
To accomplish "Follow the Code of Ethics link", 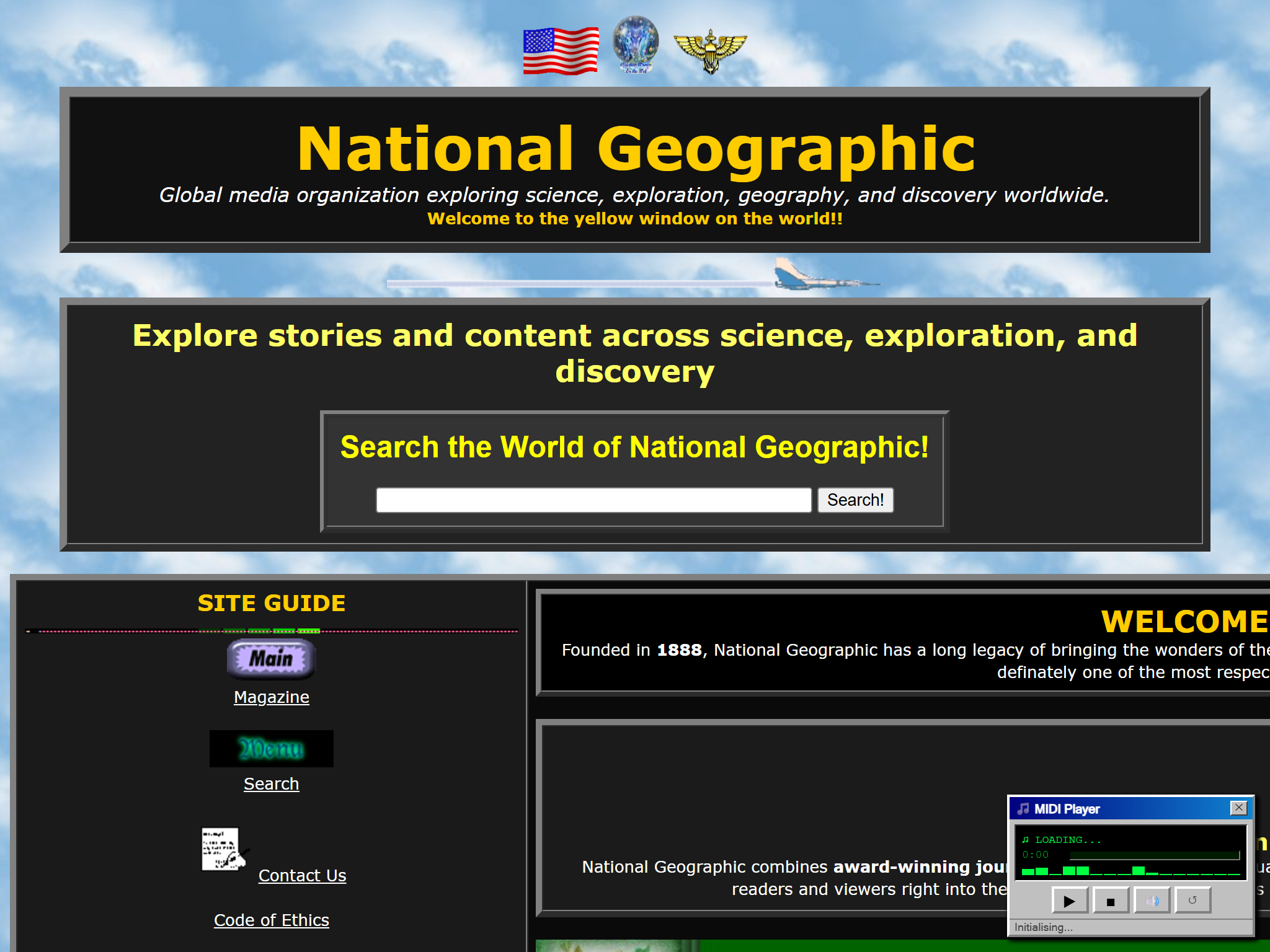I will (271, 920).
